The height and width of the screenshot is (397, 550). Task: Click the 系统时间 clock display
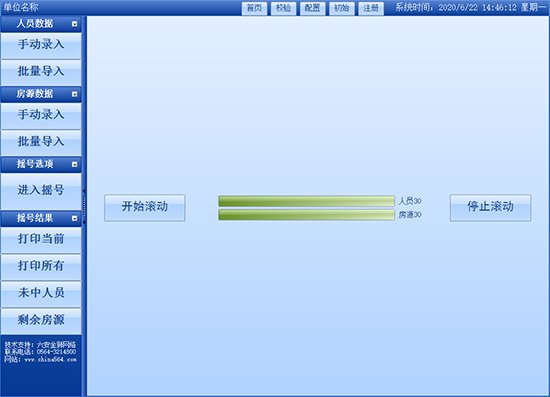coord(471,7)
